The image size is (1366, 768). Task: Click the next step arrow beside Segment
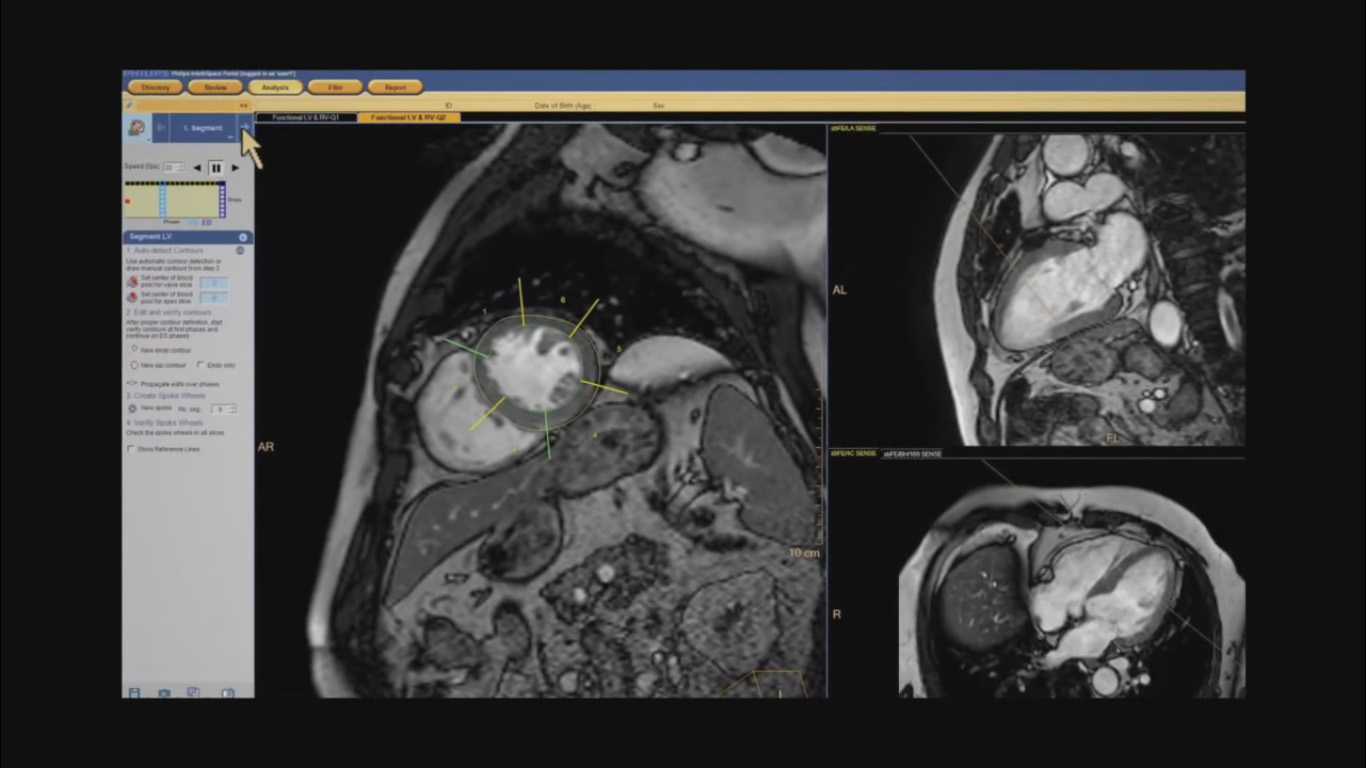click(245, 127)
